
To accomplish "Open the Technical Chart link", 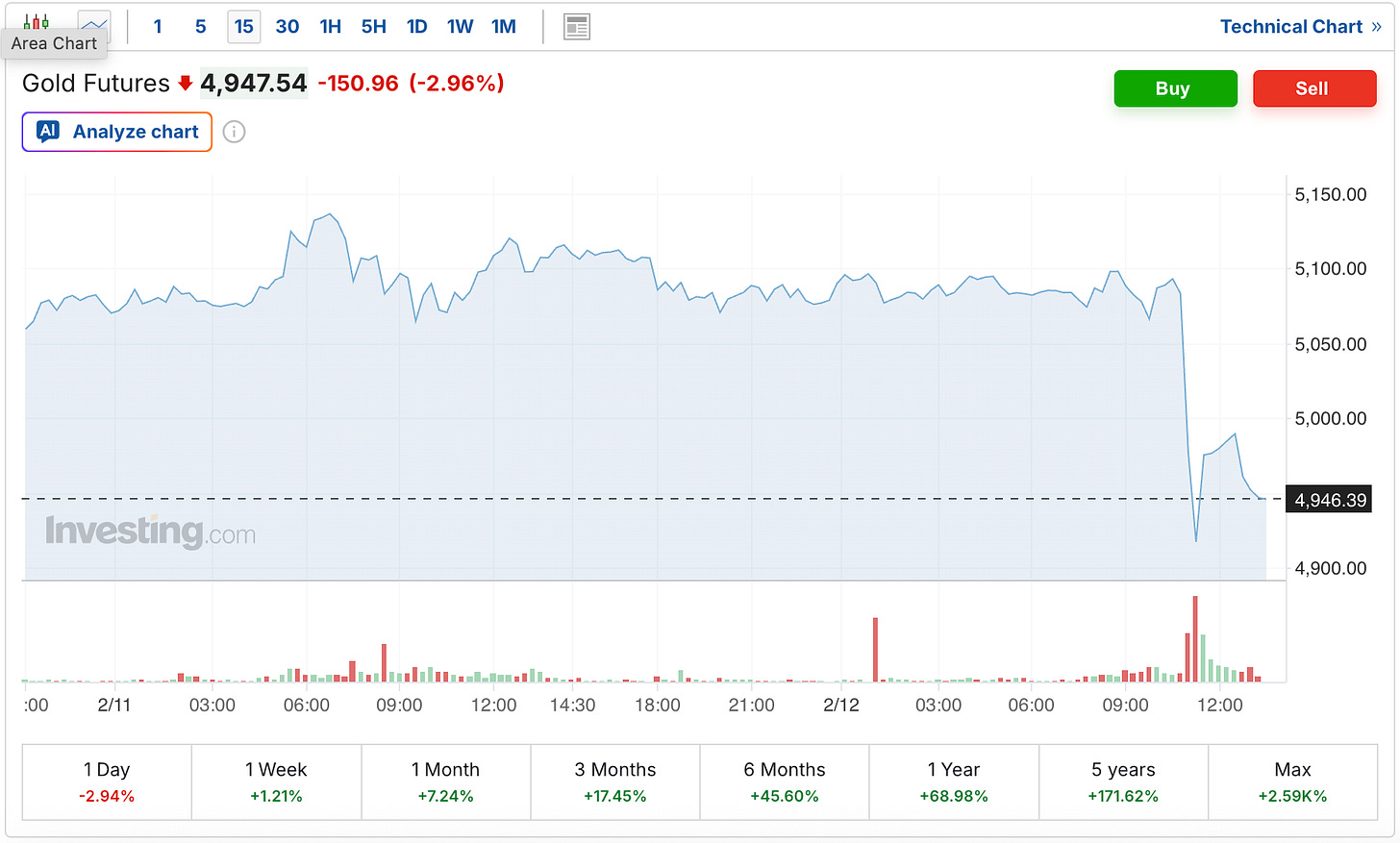I will point(1300,27).
